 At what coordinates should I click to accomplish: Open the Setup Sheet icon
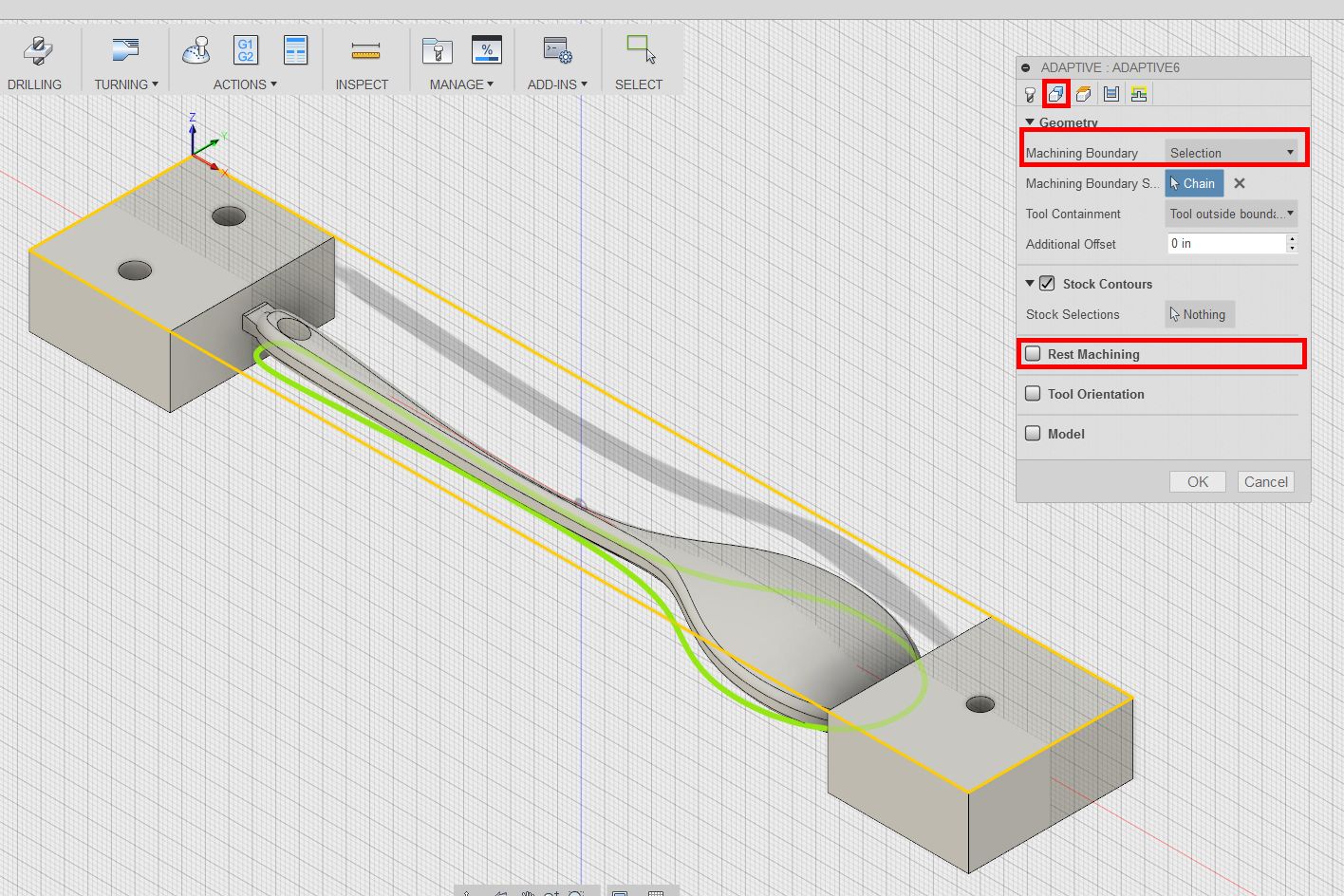(x=295, y=51)
